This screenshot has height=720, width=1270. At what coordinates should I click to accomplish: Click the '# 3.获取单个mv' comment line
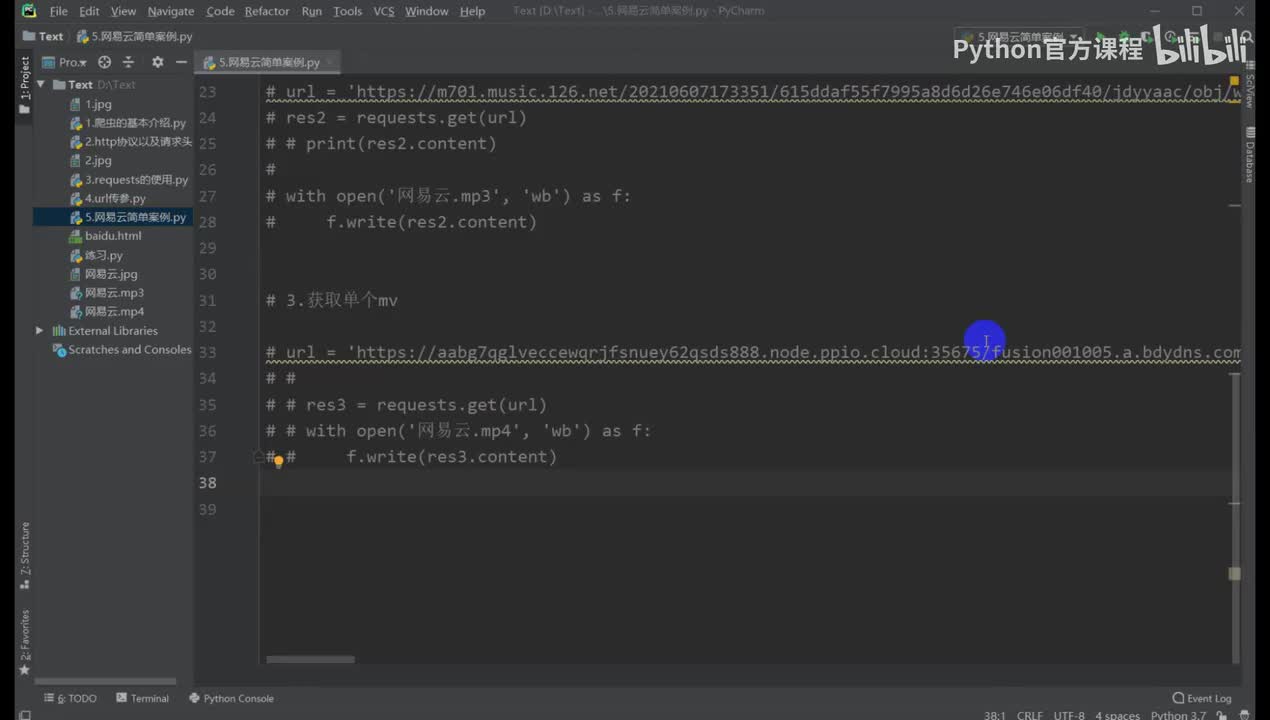pos(332,300)
